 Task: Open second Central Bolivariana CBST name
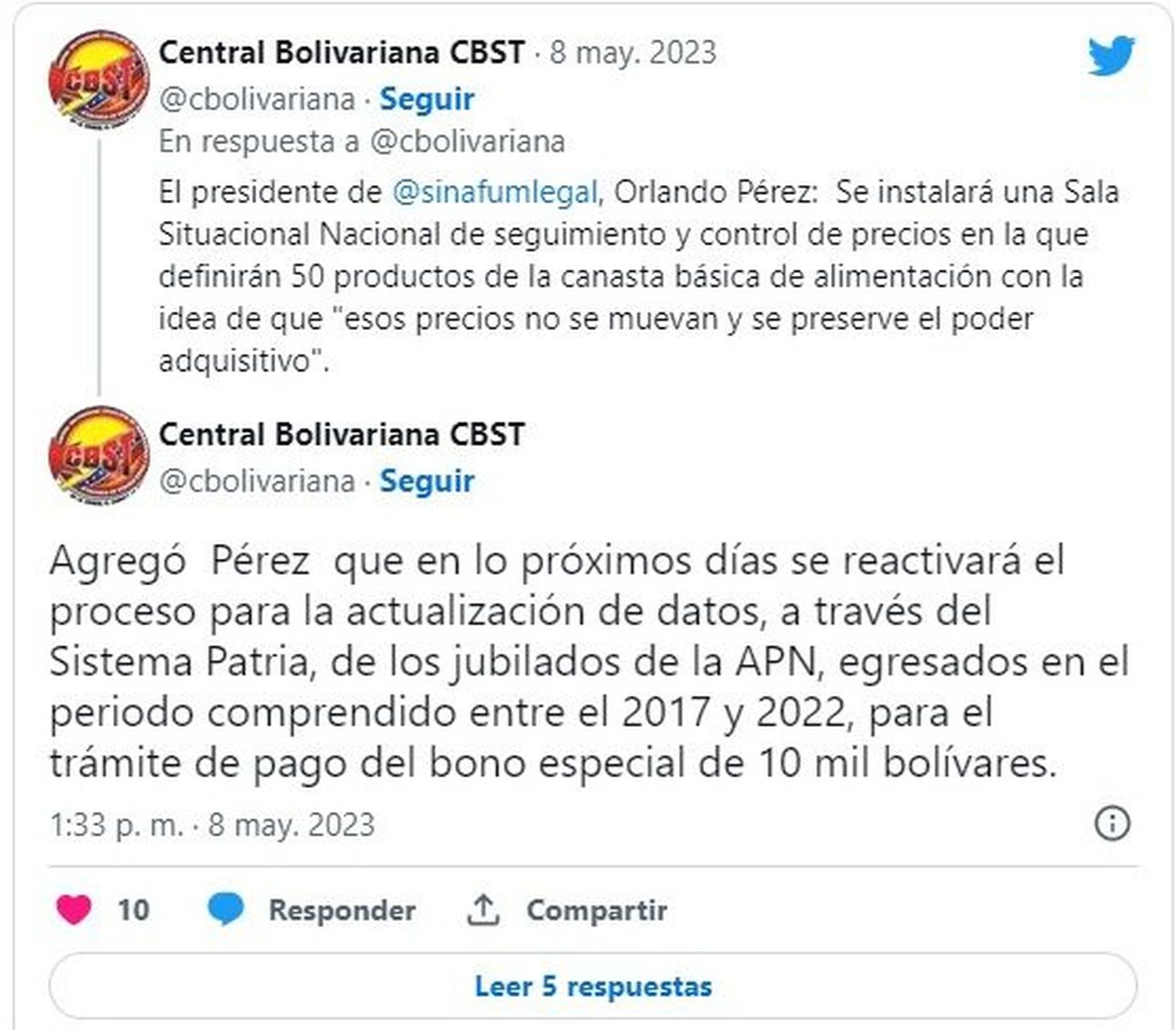(342, 434)
